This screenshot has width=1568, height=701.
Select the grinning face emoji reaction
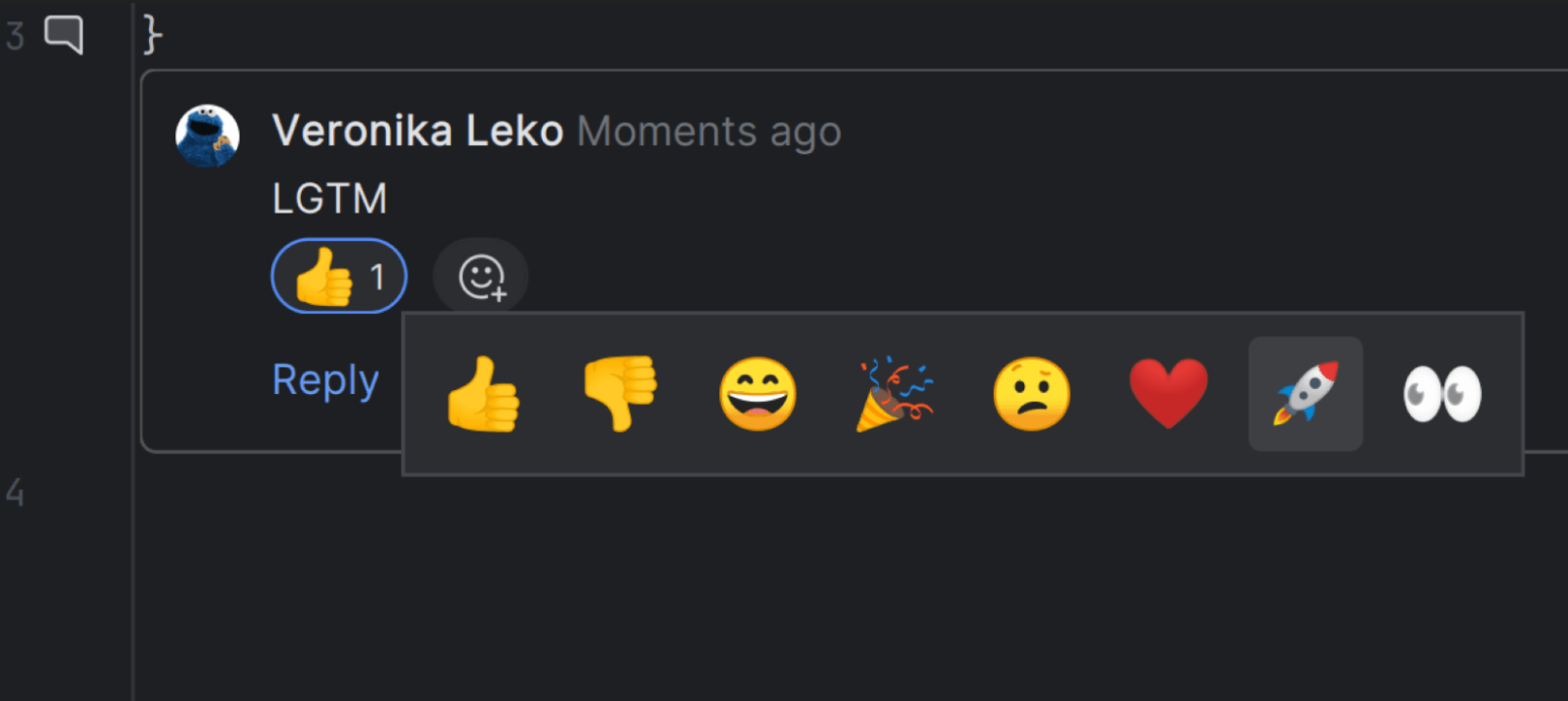pyautogui.click(x=758, y=393)
